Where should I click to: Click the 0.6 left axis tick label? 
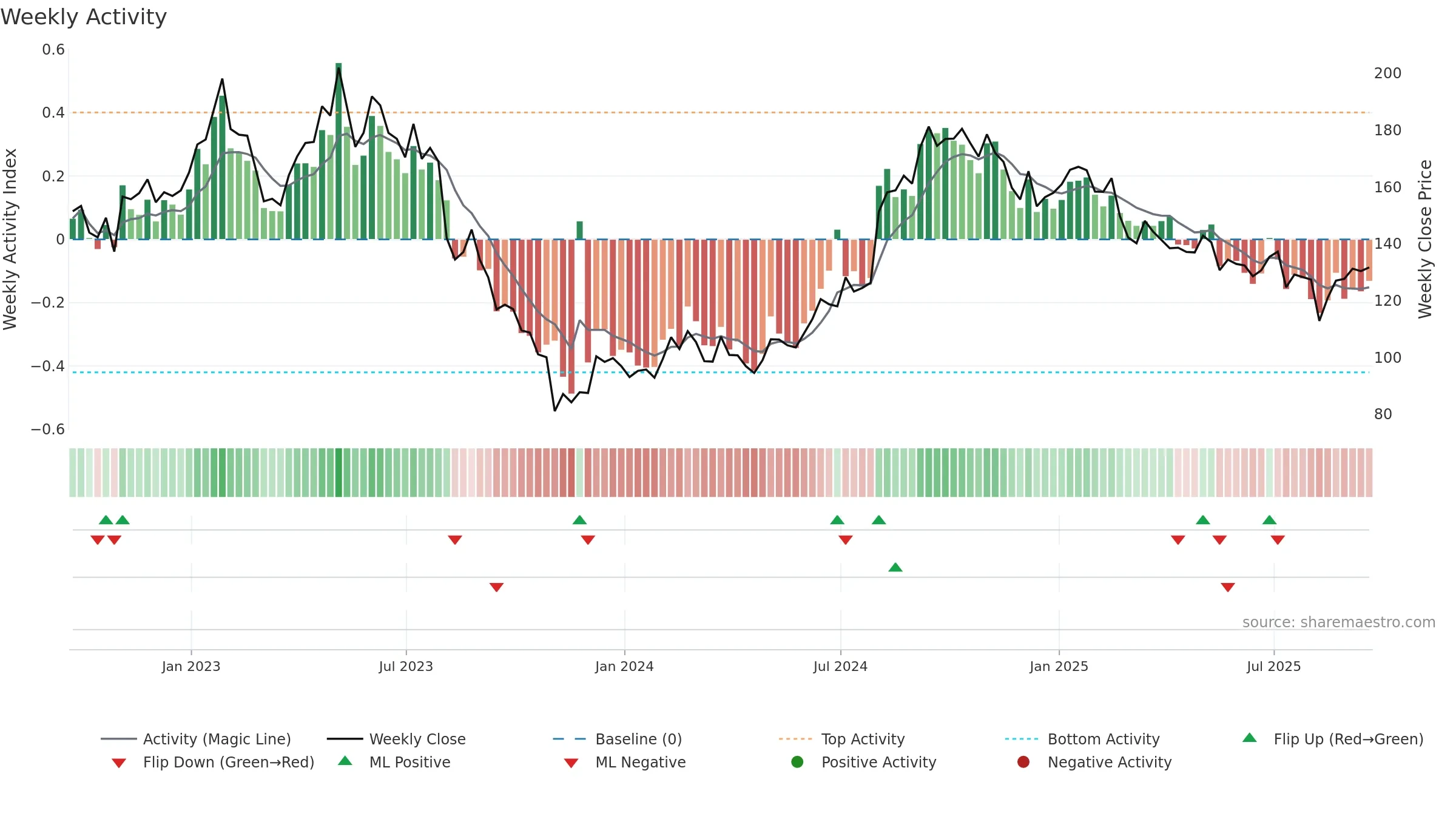(53, 50)
